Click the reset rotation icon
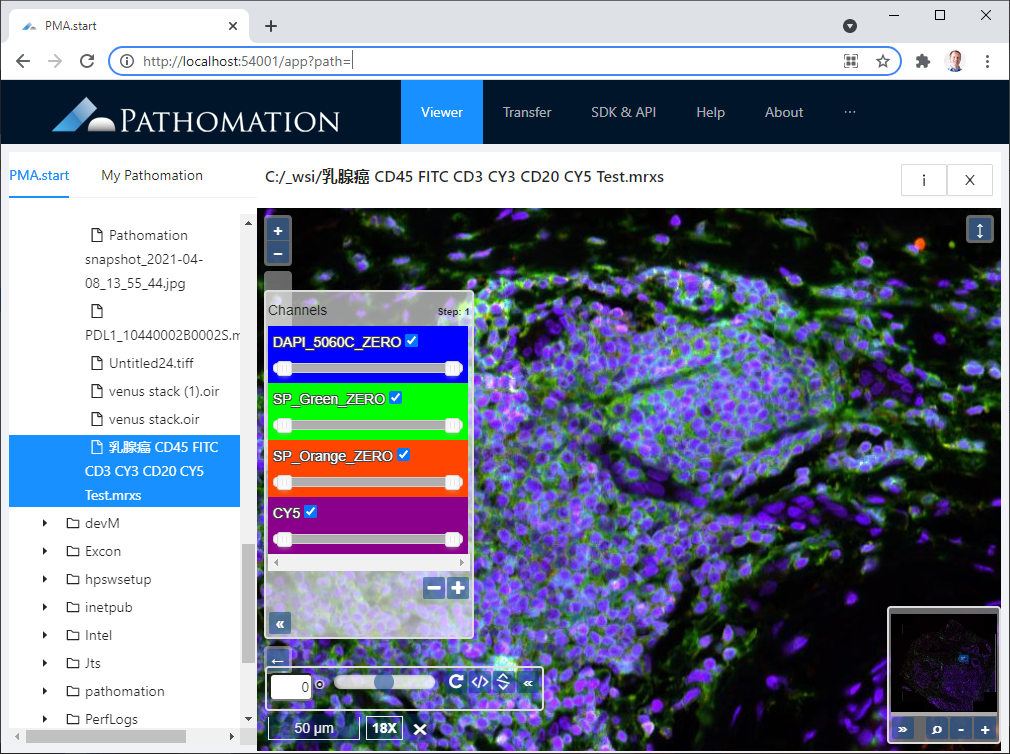 456,682
